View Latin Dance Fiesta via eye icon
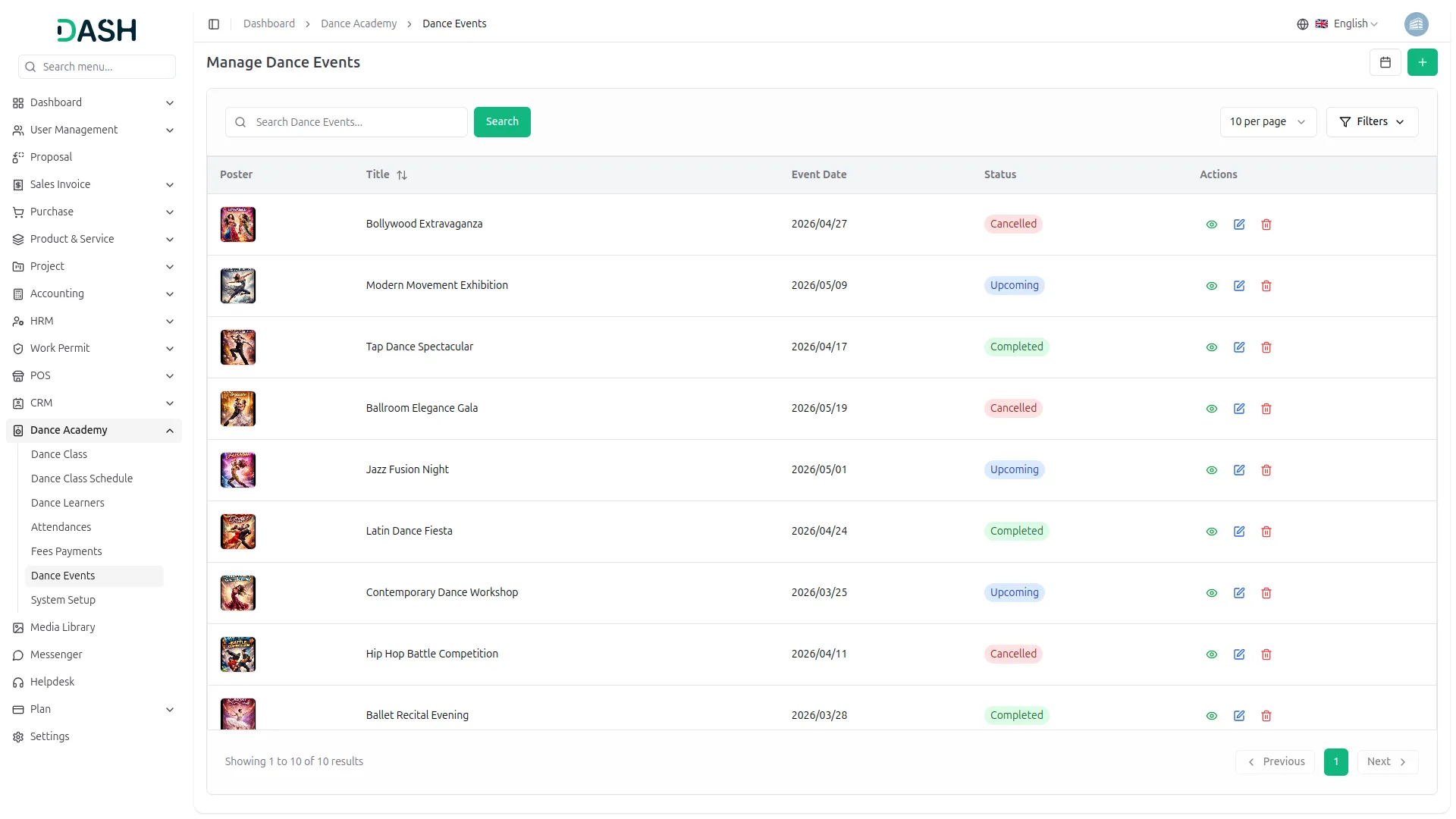Viewport: 1456px width, 819px height. pos(1212,532)
